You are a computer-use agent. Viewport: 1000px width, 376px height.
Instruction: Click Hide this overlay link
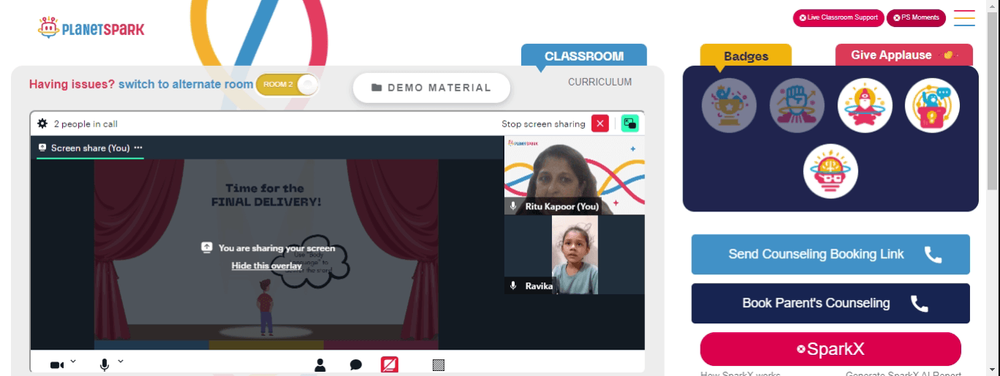tap(267, 266)
